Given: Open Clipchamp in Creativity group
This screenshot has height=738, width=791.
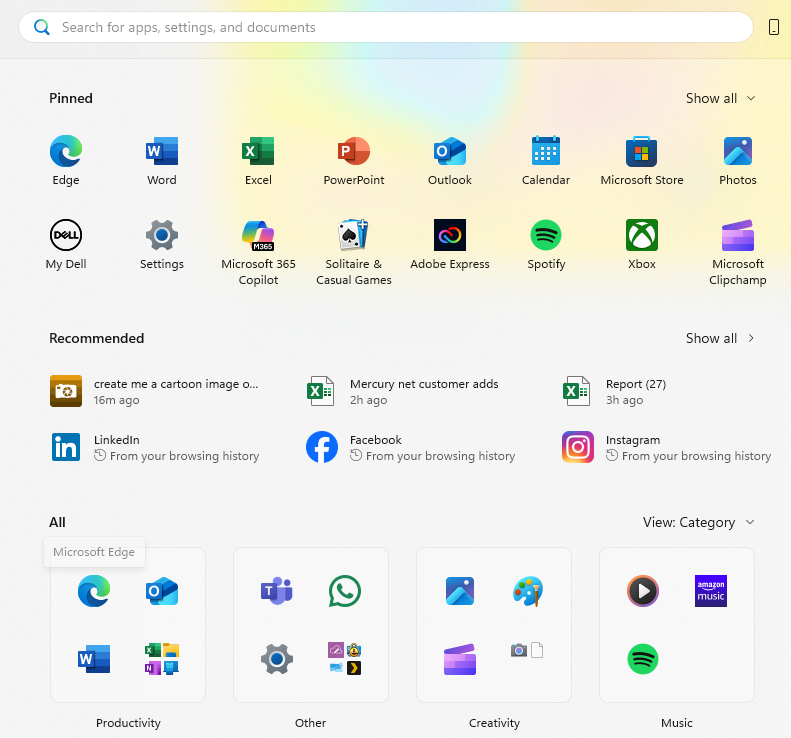Looking at the screenshot, I should point(460,659).
